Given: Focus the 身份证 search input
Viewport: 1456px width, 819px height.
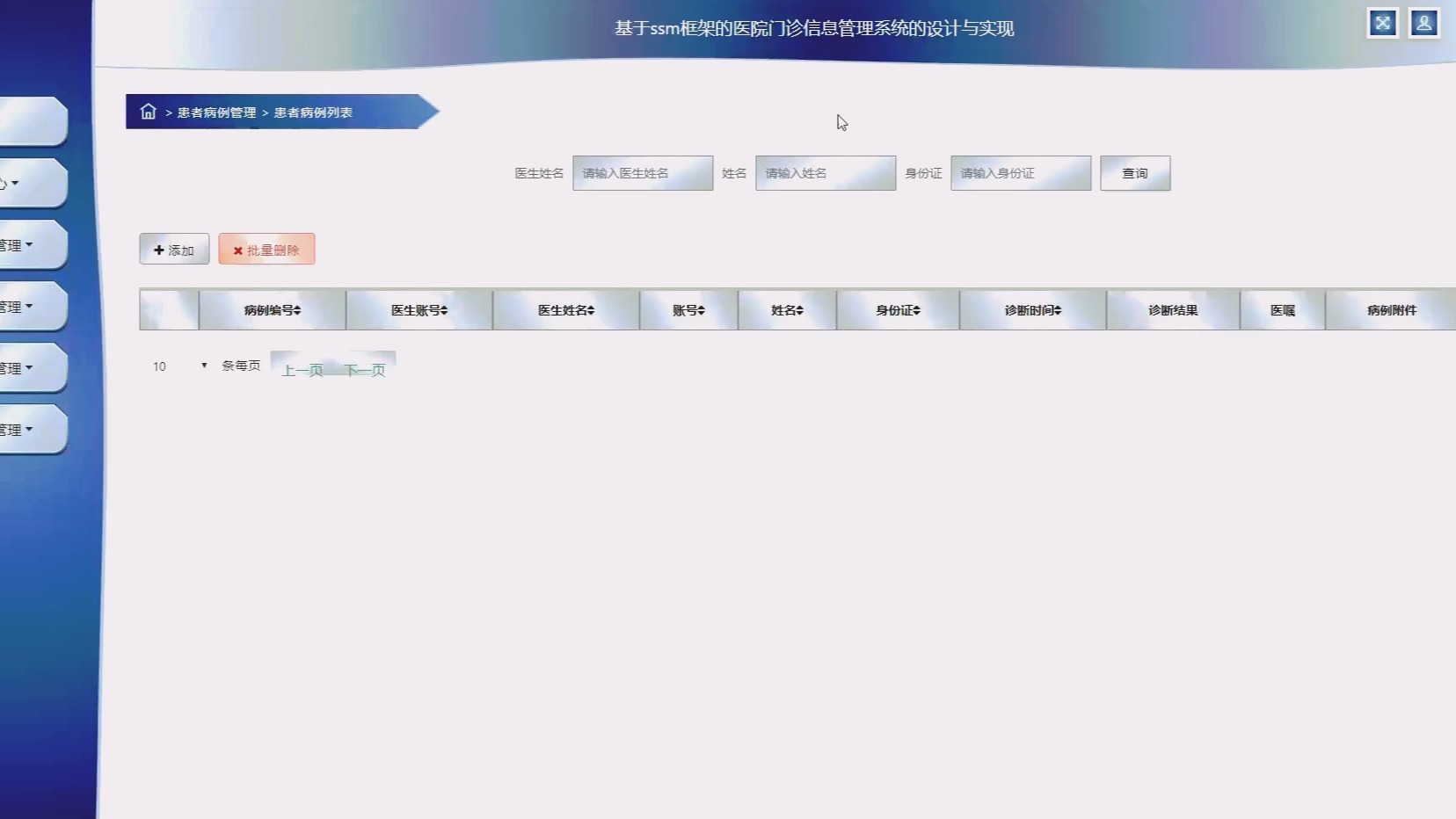Looking at the screenshot, I should (1021, 173).
